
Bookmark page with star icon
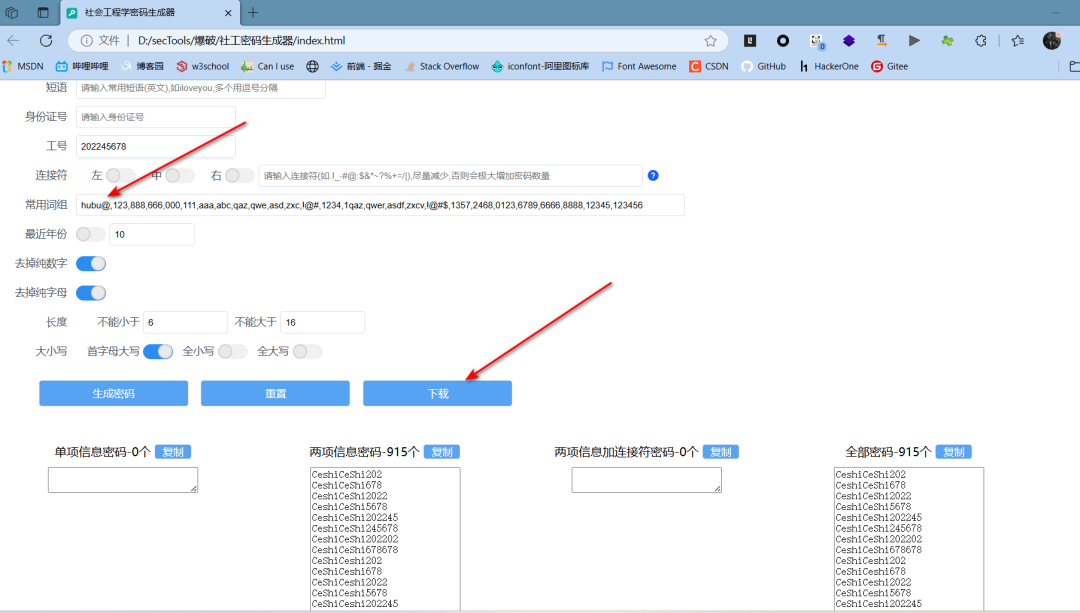tap(710, 41)
